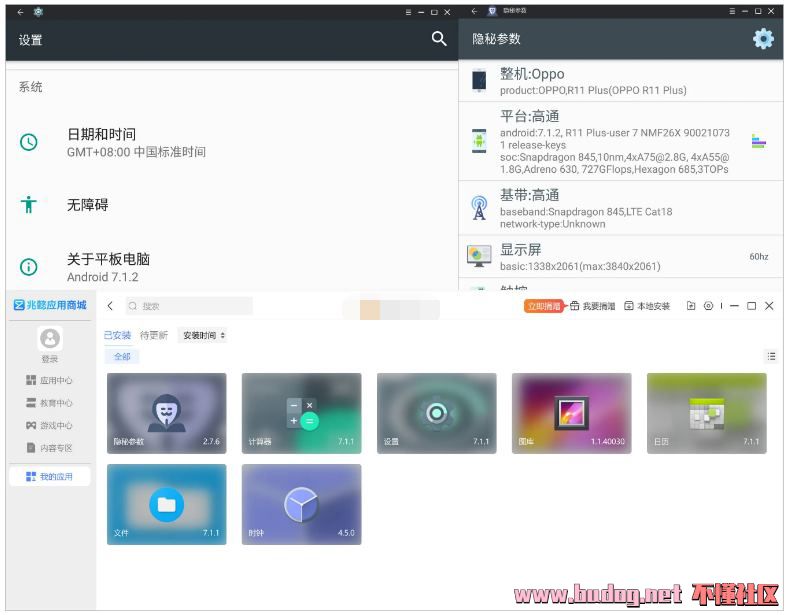Switch to the 待更新 tab
This screenshot has height=615, width=788.
click(x=154, y=336)
